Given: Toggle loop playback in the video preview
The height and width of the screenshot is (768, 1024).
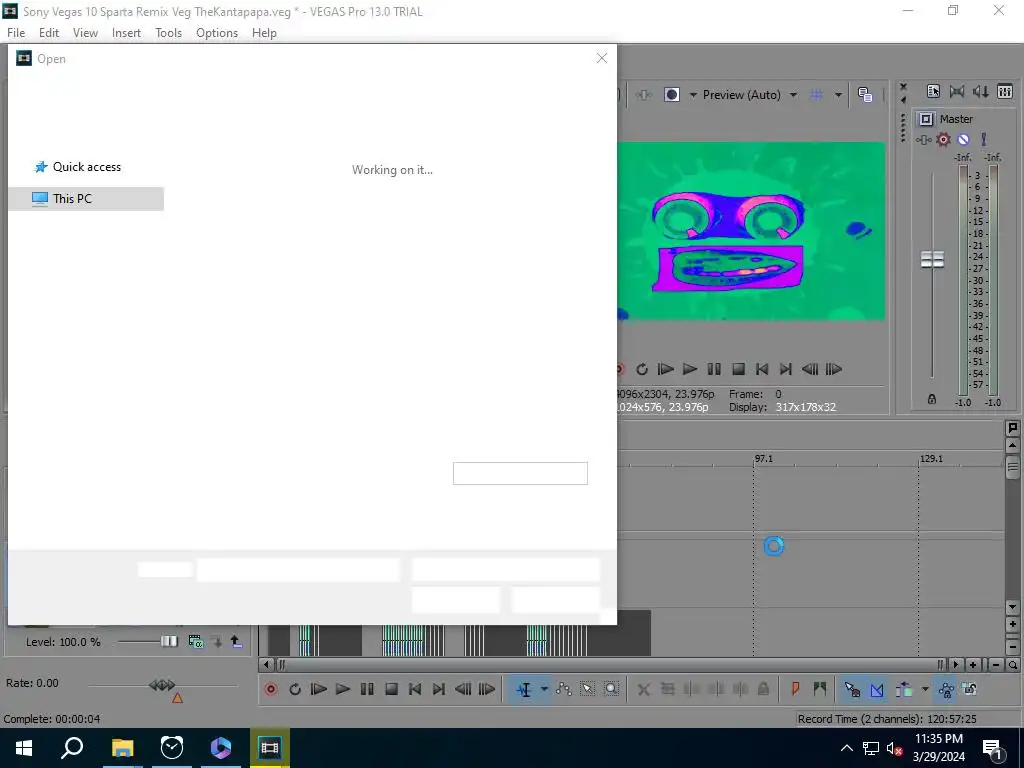Looking at the screenshot, I should 642,369.
